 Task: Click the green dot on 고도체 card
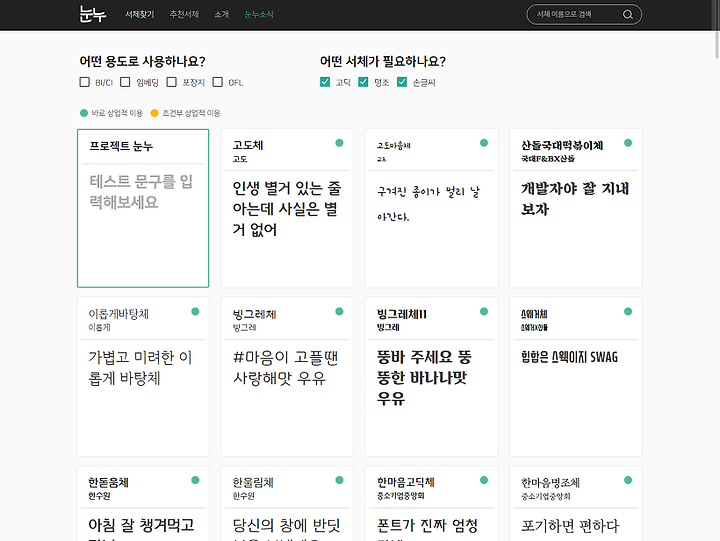tap(339, 143)
